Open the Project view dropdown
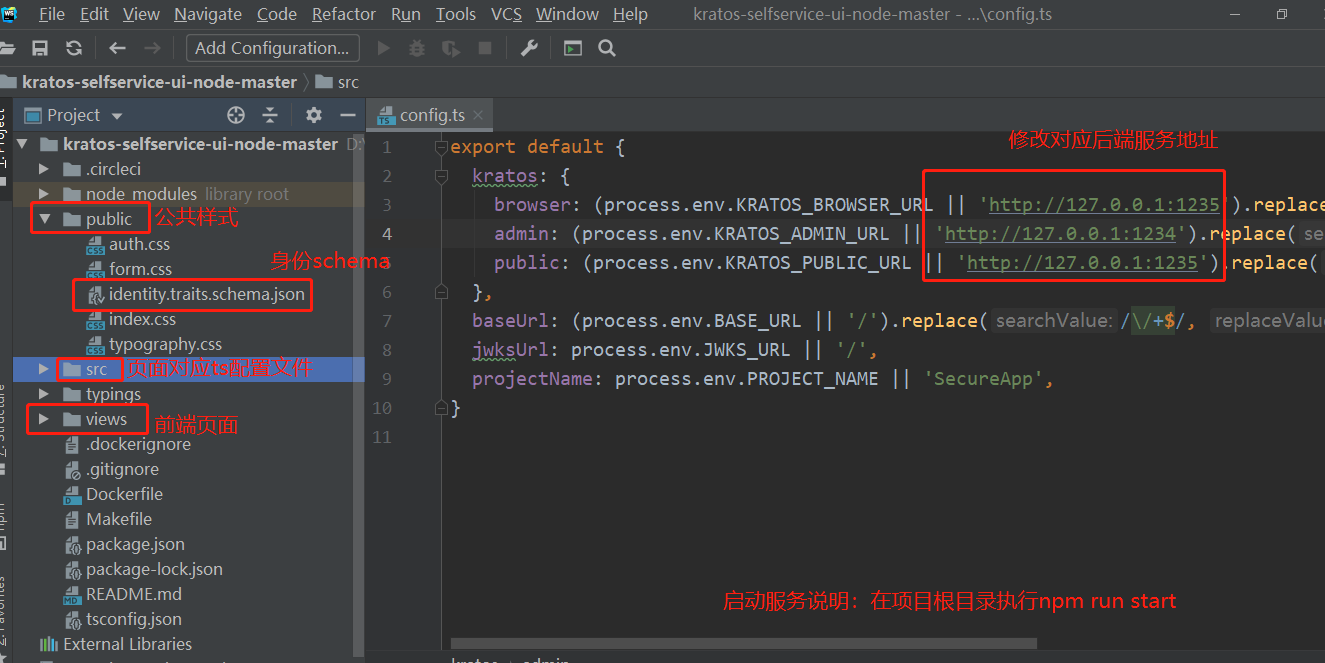The image size is (1325, 663). (x=117, y=116)
